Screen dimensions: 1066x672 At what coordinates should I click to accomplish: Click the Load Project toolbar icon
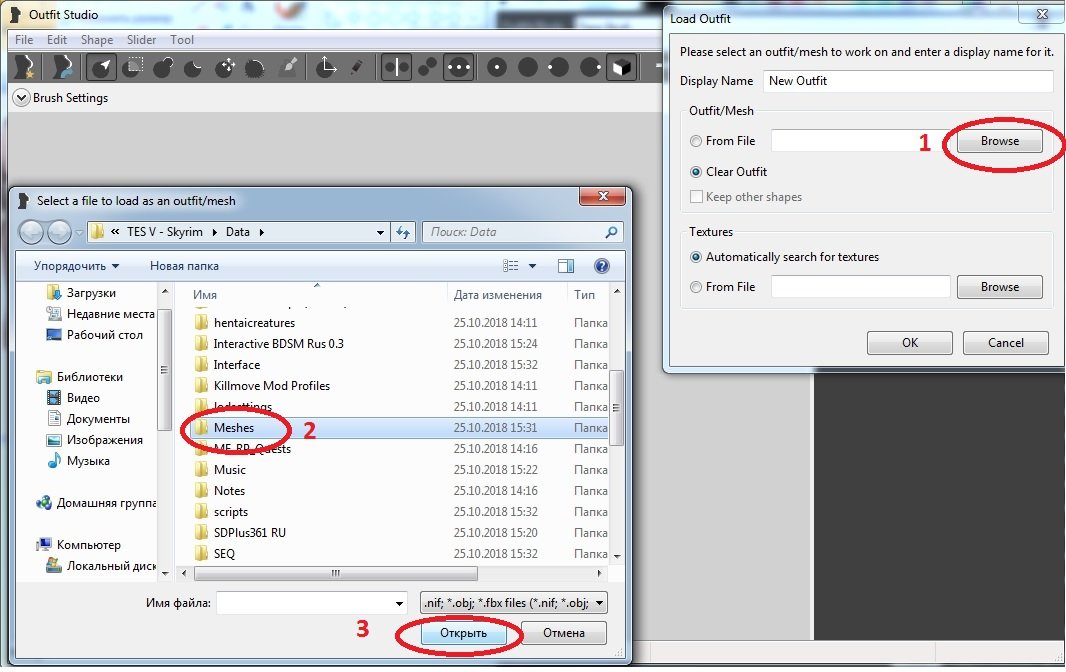click(63, 67)
